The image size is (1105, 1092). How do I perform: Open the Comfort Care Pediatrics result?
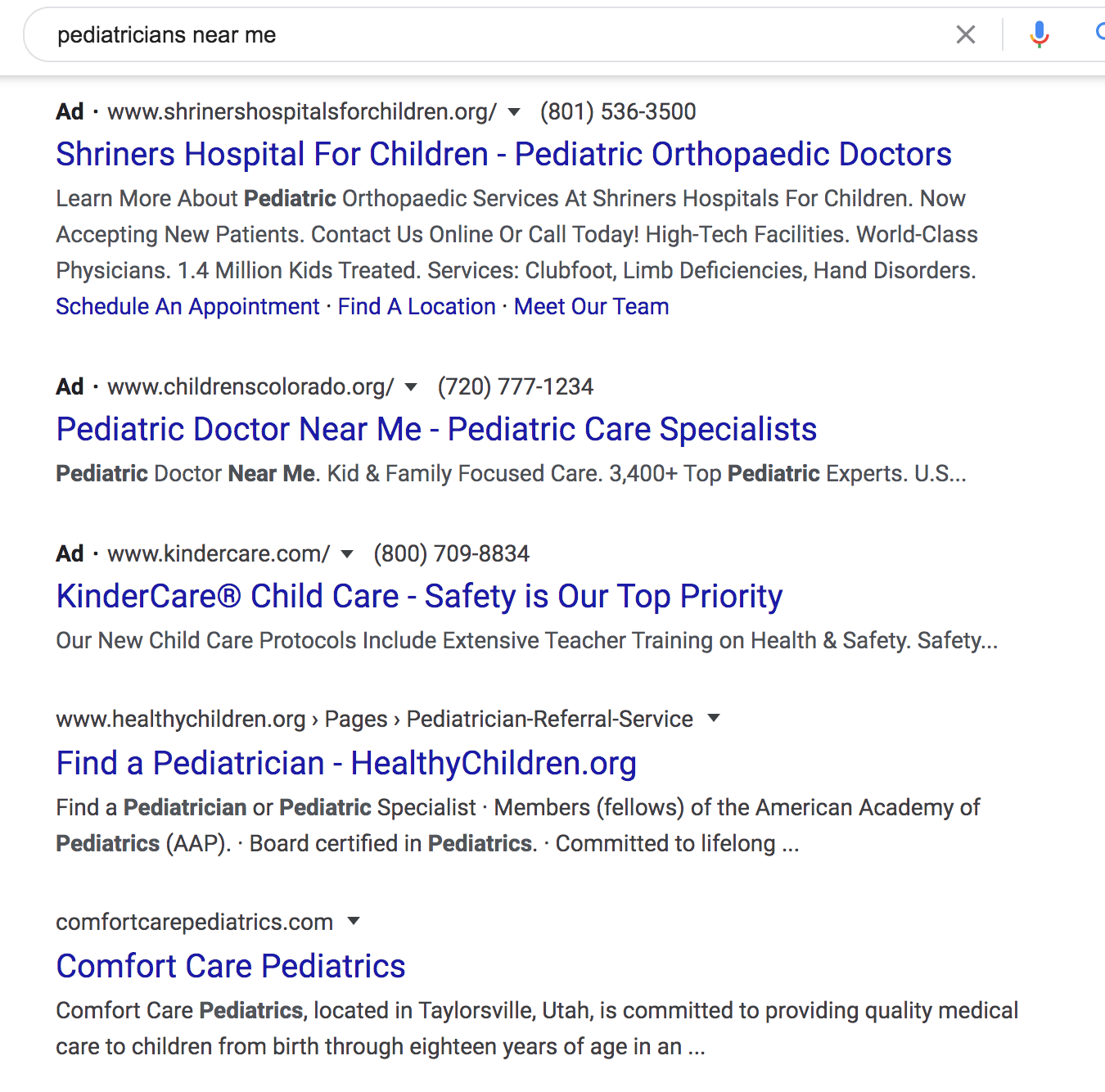pos(230,966)
